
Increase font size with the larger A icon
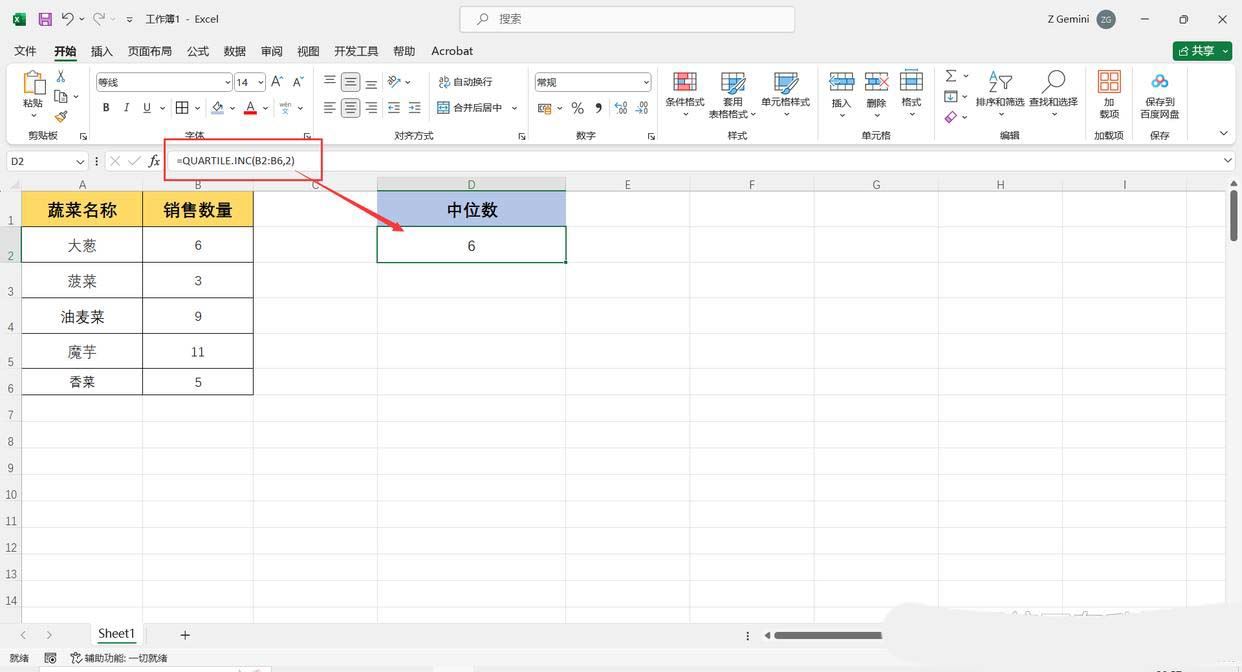[277, 82]
